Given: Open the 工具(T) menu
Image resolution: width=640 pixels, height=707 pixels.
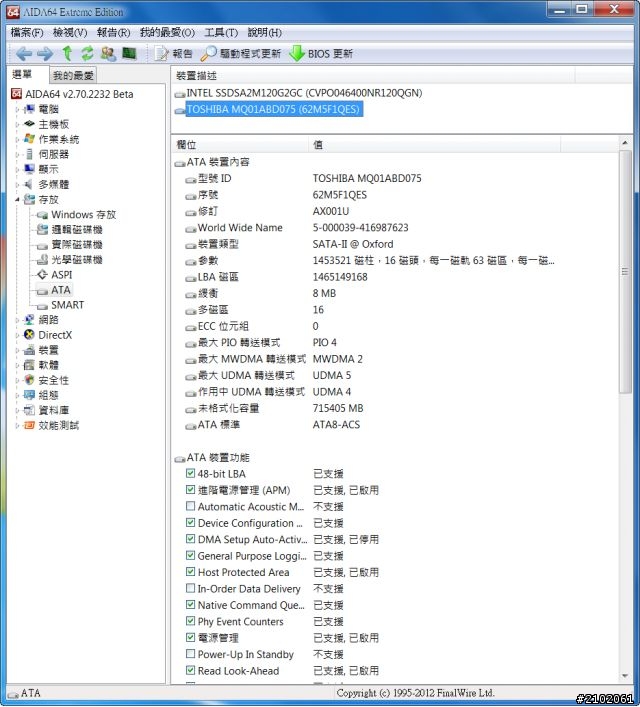Looking at the screenshot, I should (x=221, y=32).
